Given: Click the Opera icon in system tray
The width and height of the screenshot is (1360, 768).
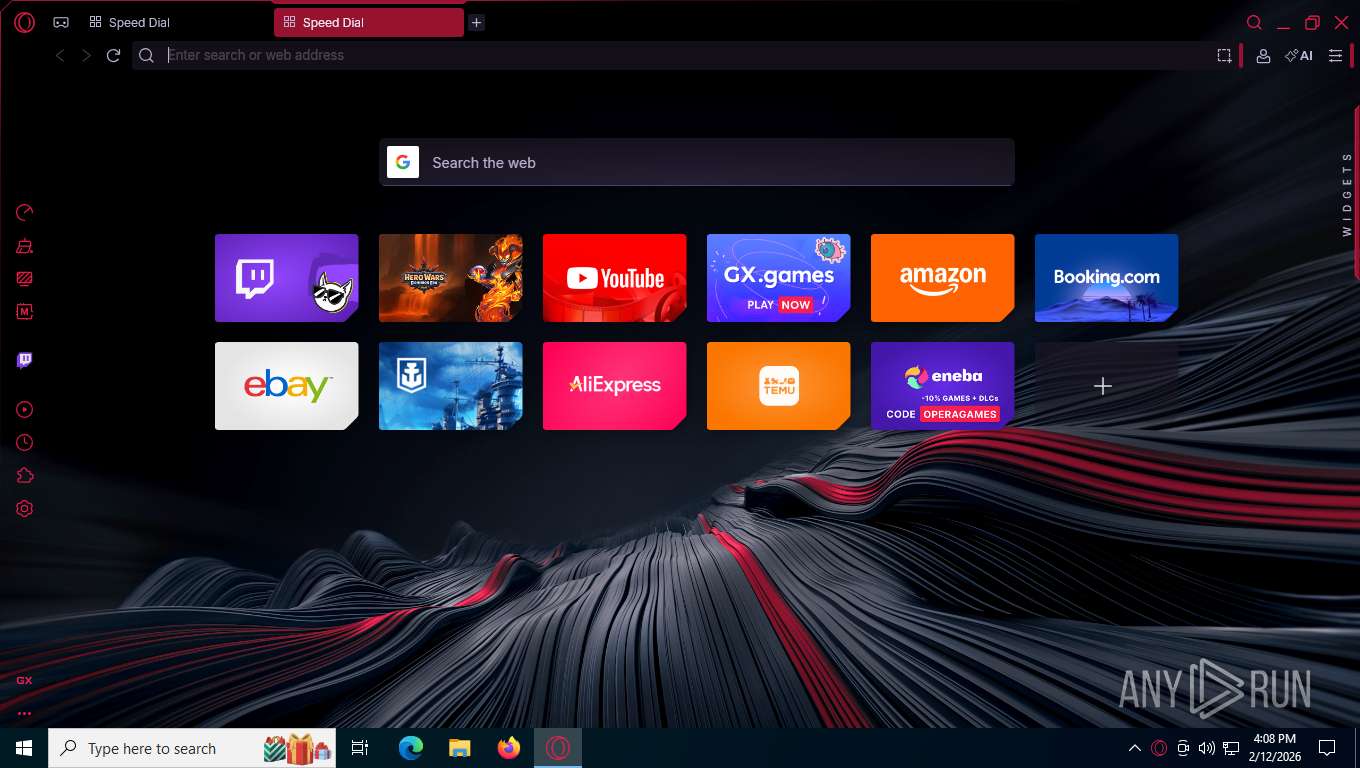Looking at the screenshot, I should [1159, 748].
